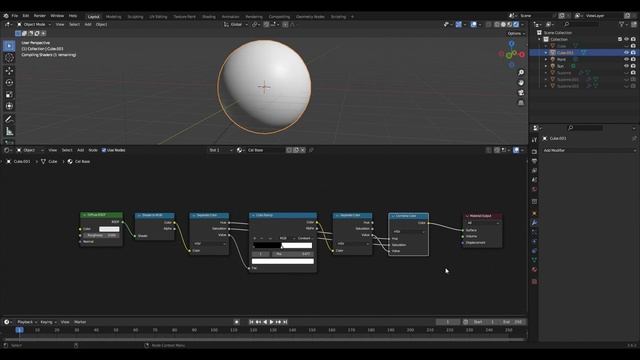Viewport: 640px width, 360px height.
Task: Click the outliner search field
Action: pos(581,24)
